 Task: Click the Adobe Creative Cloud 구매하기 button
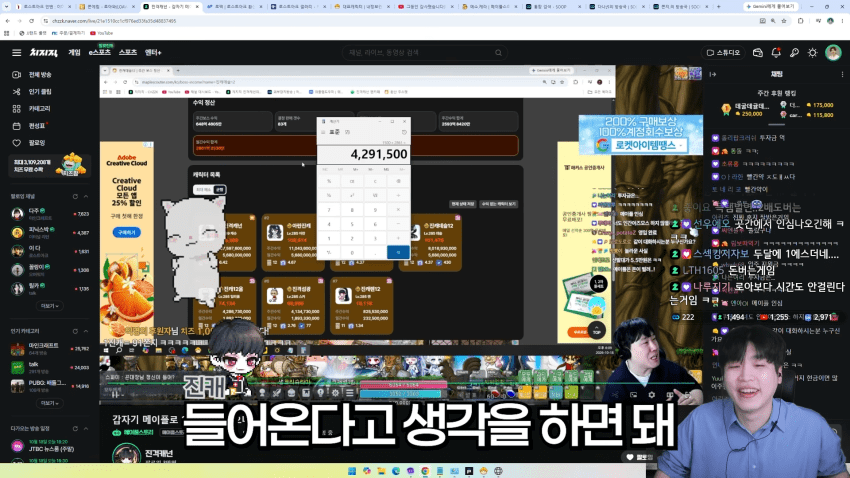pyautogui.click(x=127, y=232)
